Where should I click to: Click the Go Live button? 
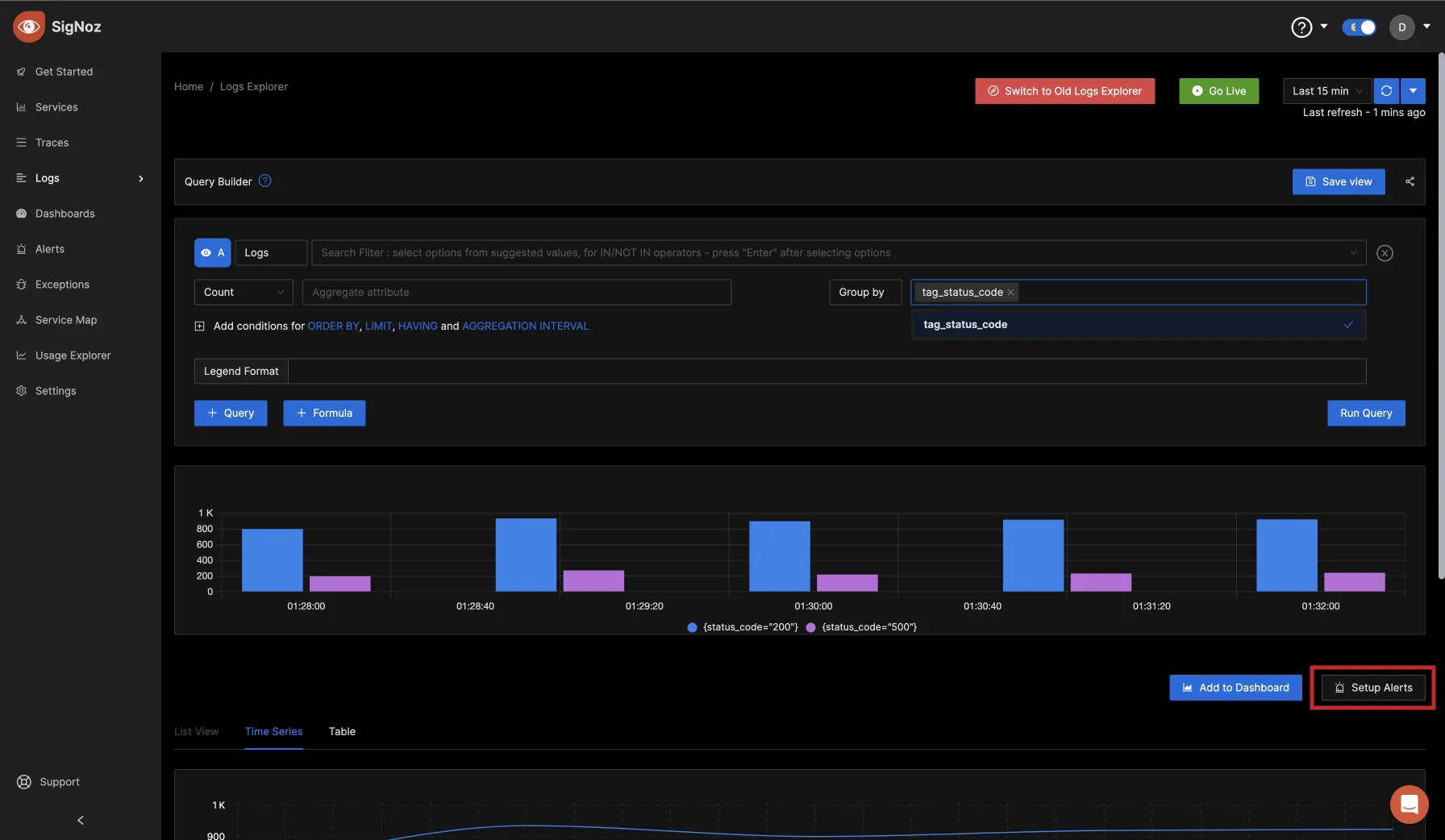(x=1218, y=91)
